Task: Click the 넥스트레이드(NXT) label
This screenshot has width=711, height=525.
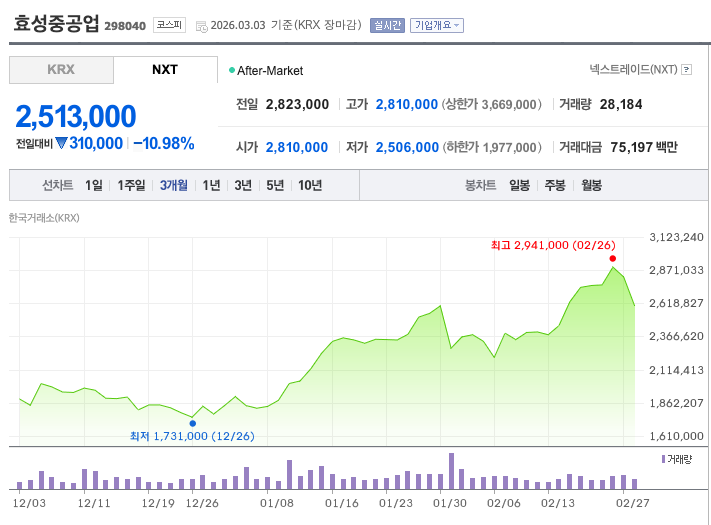Action: tap(633, 69)
